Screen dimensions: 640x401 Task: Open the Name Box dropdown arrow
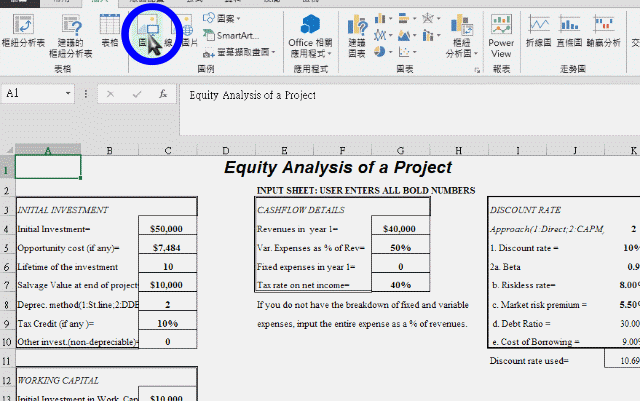coord(68,94)
